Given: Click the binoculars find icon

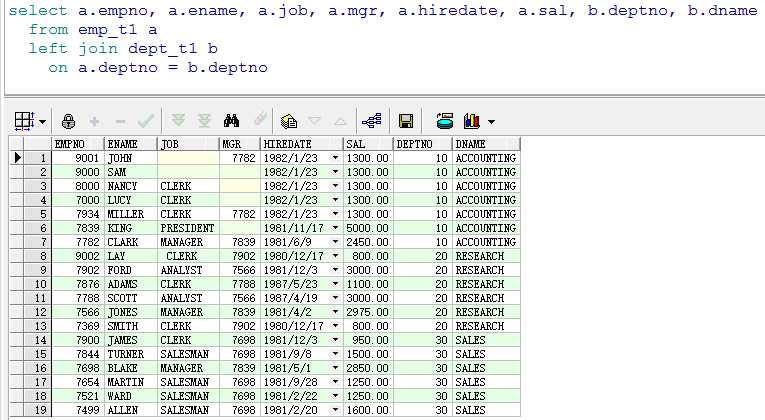Looking at the screenshot, I should pyautogui.click(x=231, y=120).
